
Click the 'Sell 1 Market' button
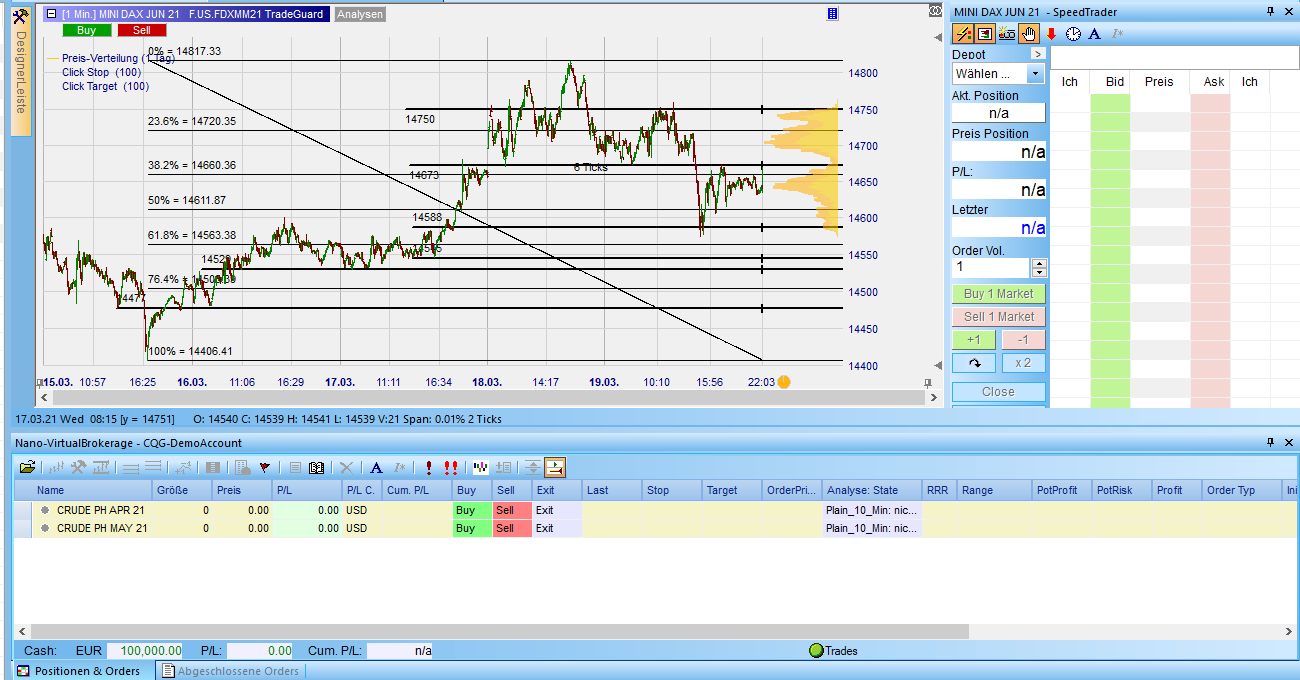[x=999, y=317]
